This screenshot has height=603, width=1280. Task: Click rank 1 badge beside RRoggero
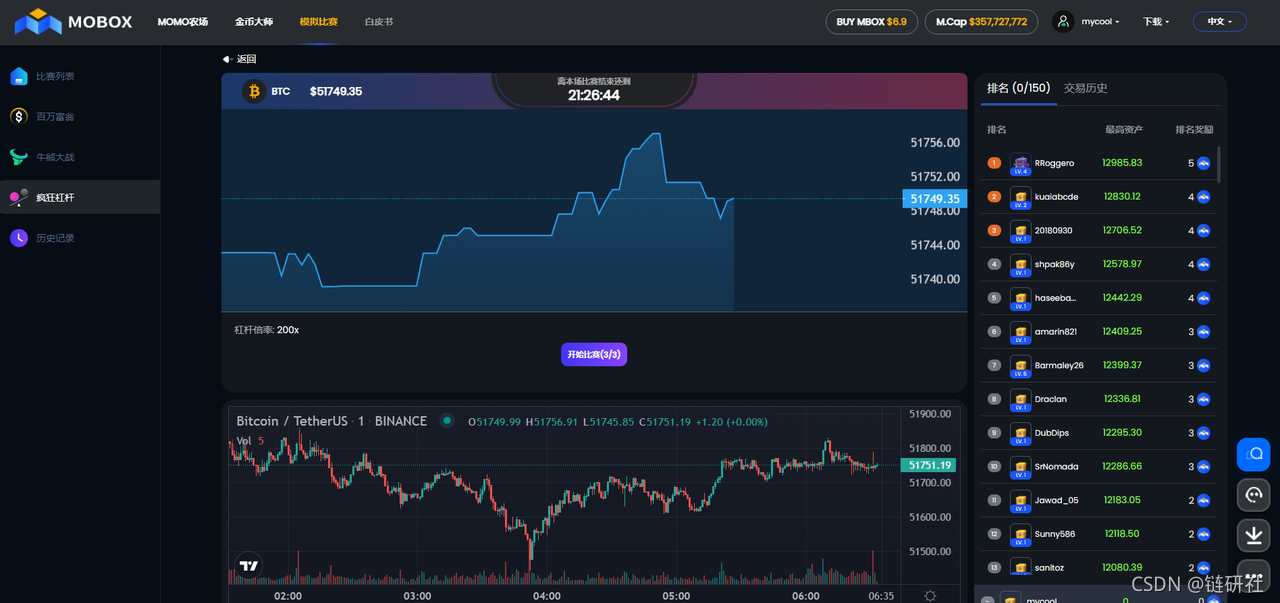pos(994,163)
